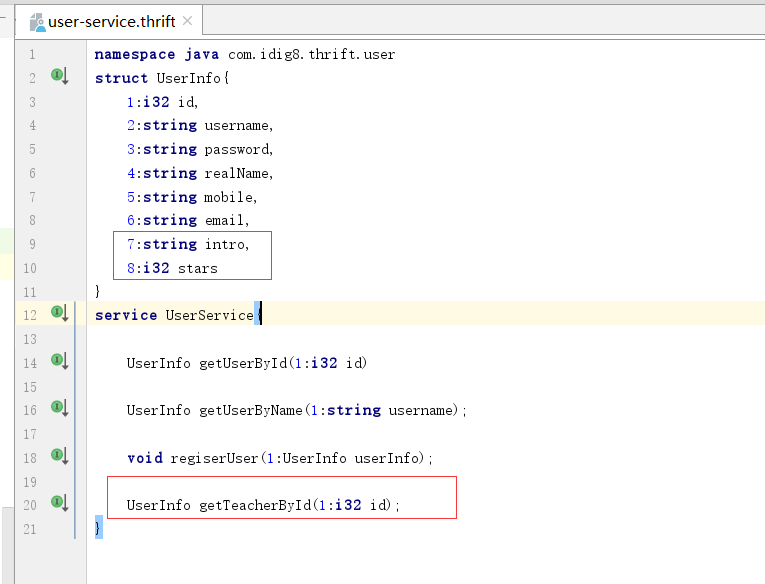Click the 'UserService' service name
765x584 pixels.
coord(210,315)
